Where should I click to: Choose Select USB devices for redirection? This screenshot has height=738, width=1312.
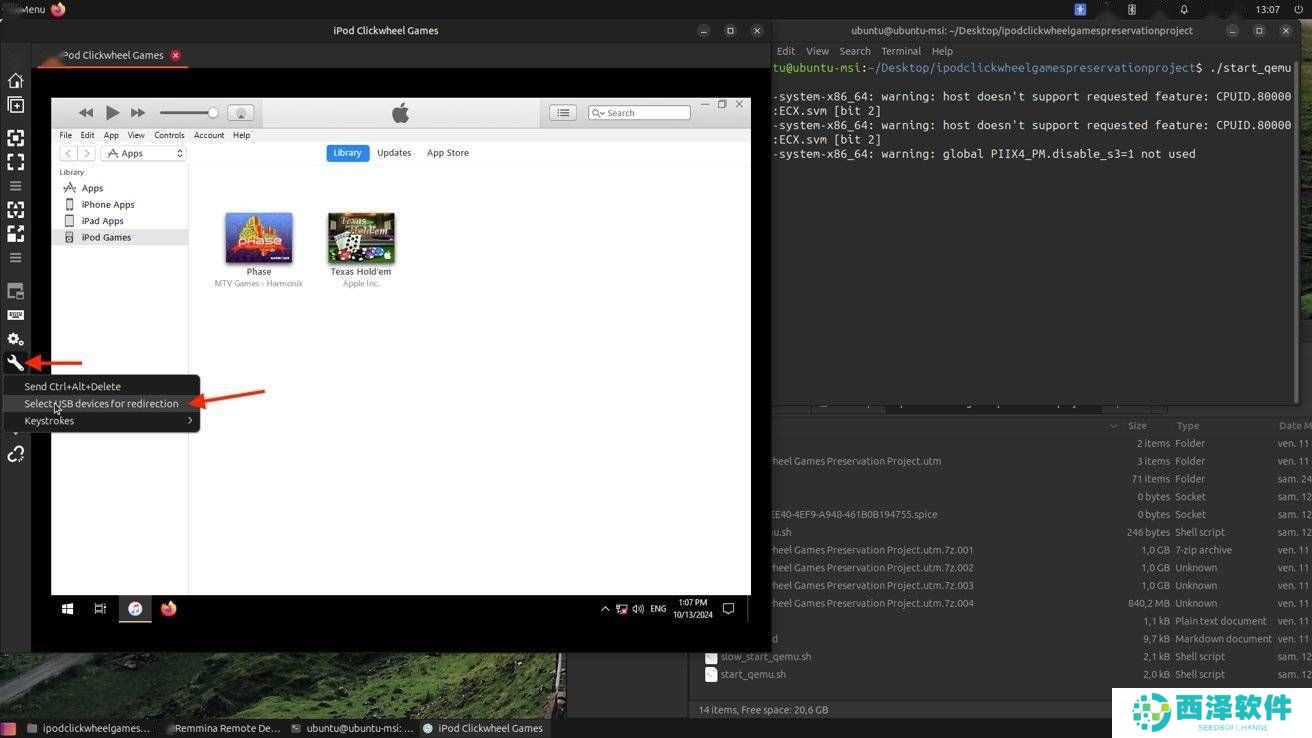pyautogui.click(x=101, y=404)
